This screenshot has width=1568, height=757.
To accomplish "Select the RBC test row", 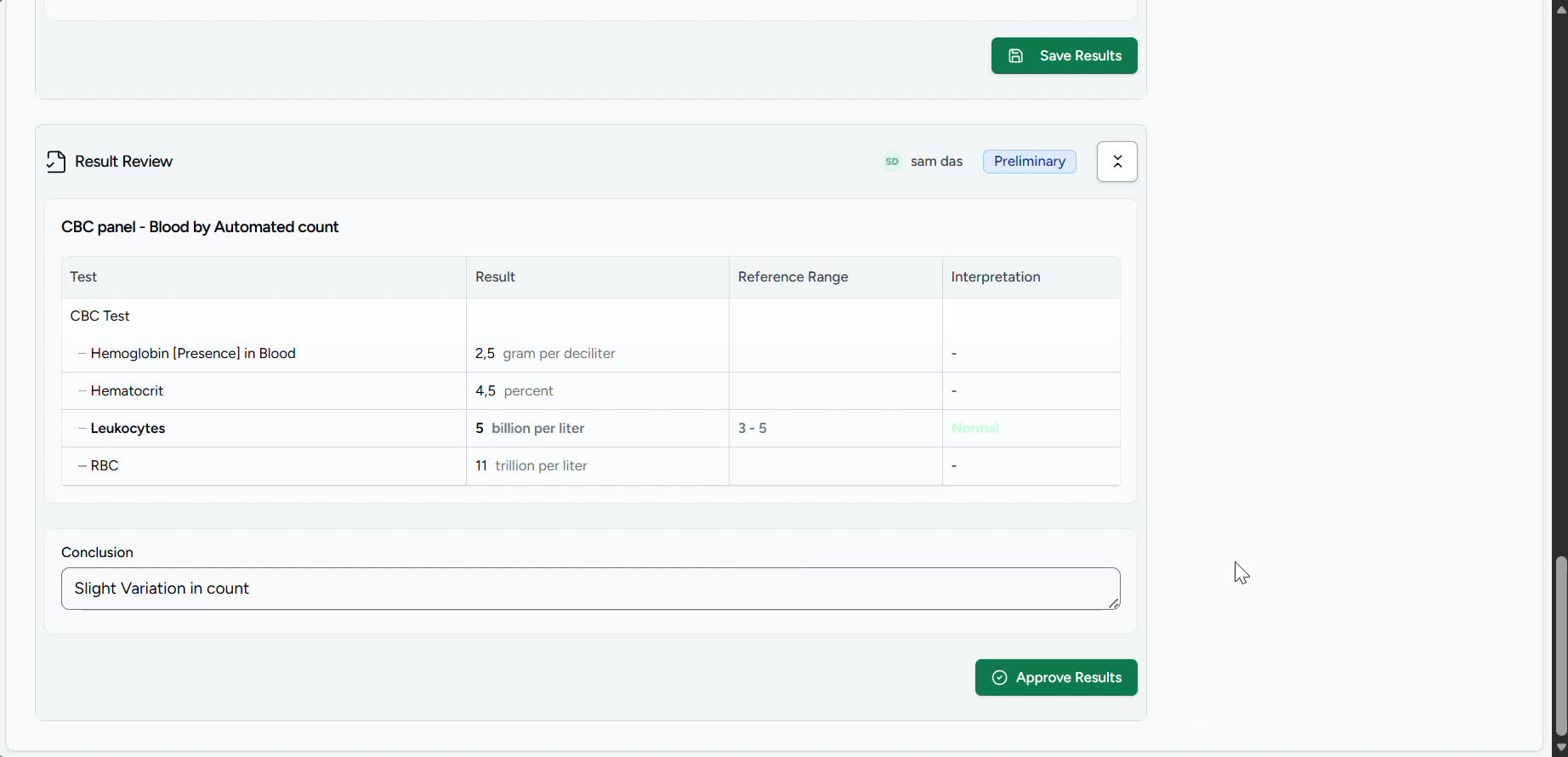I will [590, 466].
